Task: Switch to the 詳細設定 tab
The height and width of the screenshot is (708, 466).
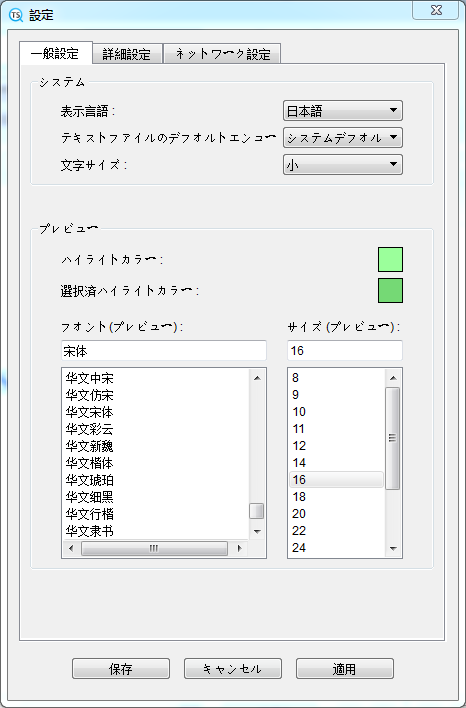Action: tap(127, 54)
